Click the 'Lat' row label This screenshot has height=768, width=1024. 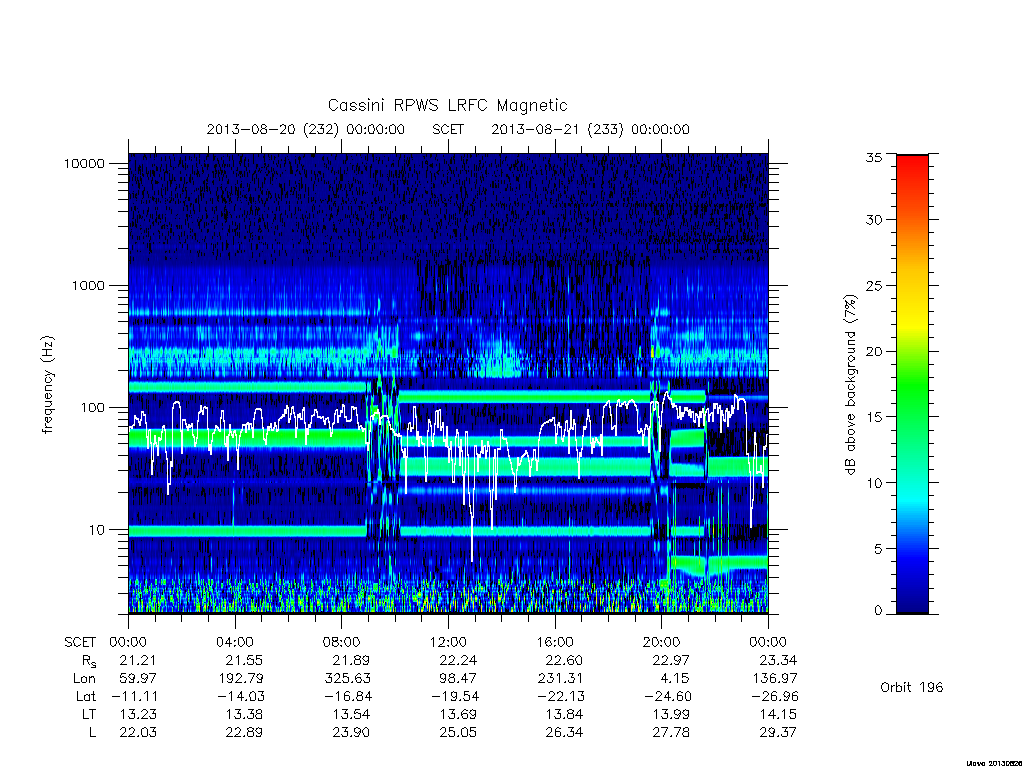tap(86, 696)
